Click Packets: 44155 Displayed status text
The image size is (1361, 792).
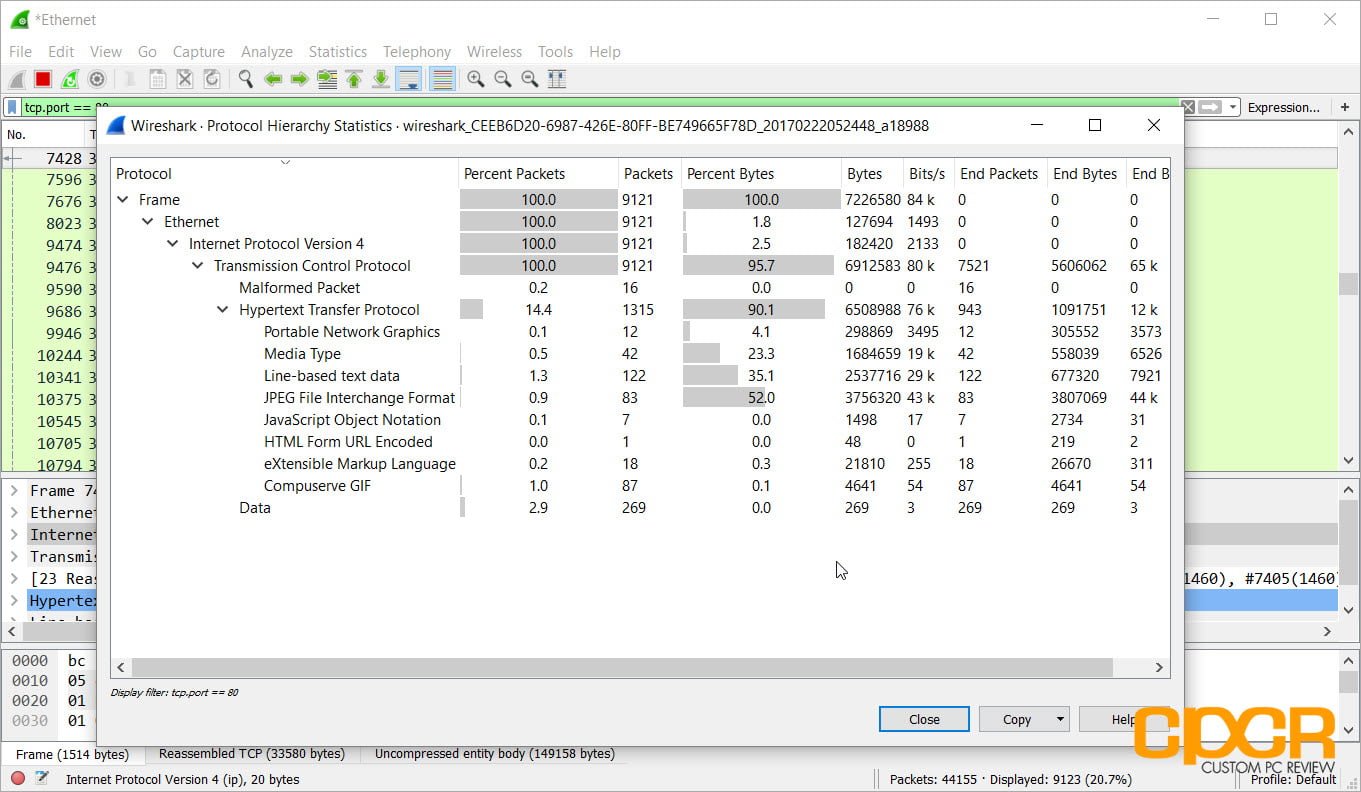(1011, 779)
